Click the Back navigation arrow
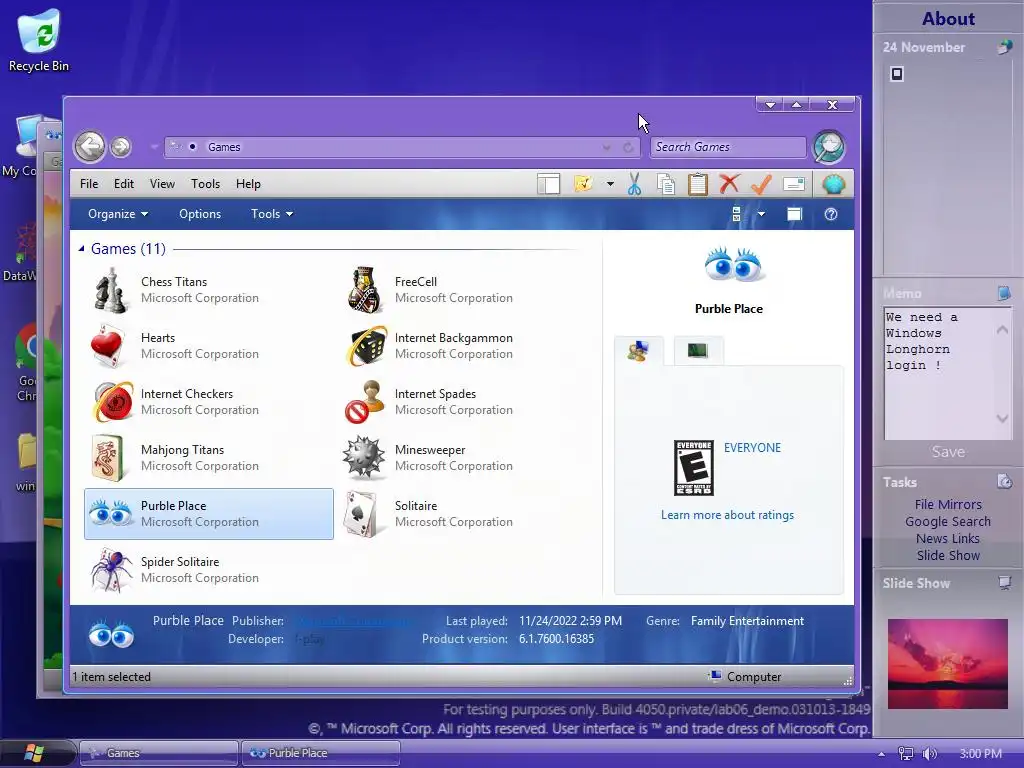This screenshot has height=768, width=1024. click(x=89, y=146)
